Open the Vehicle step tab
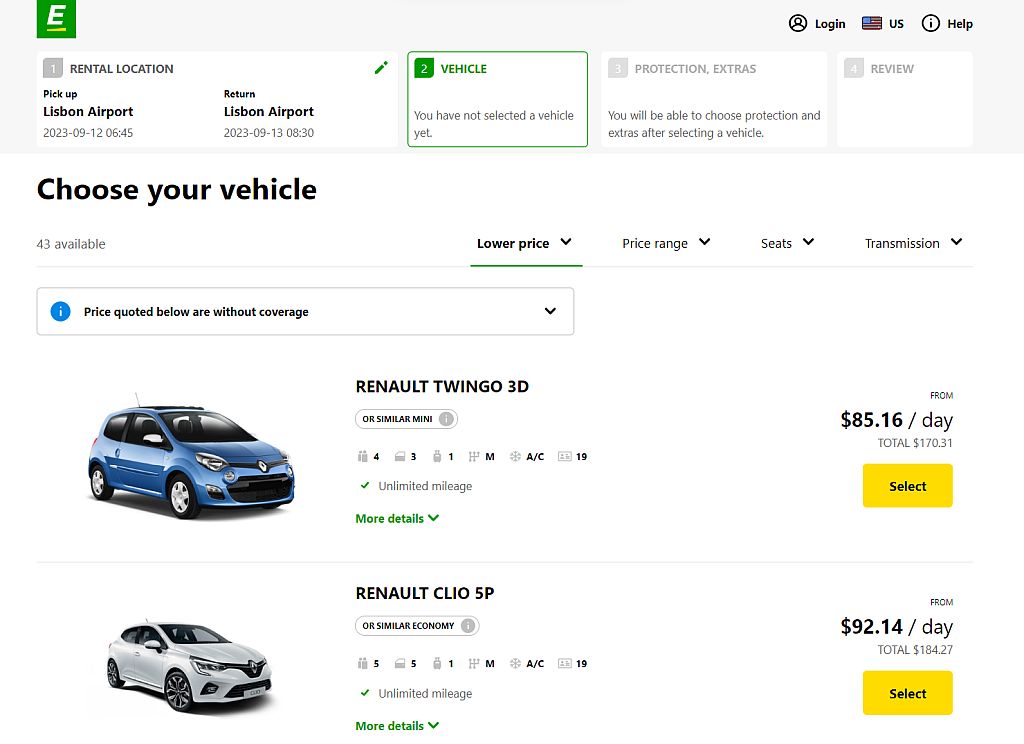This screenshot has height=744, width=1024. pos(497,99)
